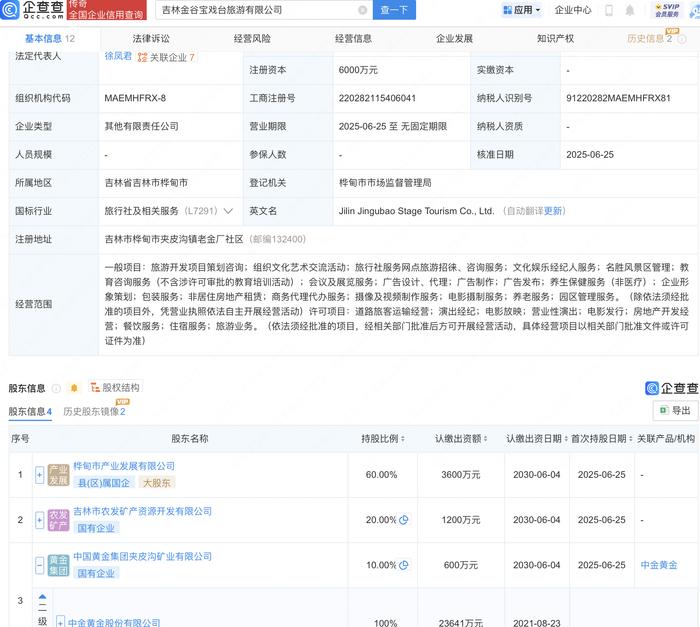Select 历史股东镜像 2 sub-tab
This screenshot has width=700, height=627.
94,411
